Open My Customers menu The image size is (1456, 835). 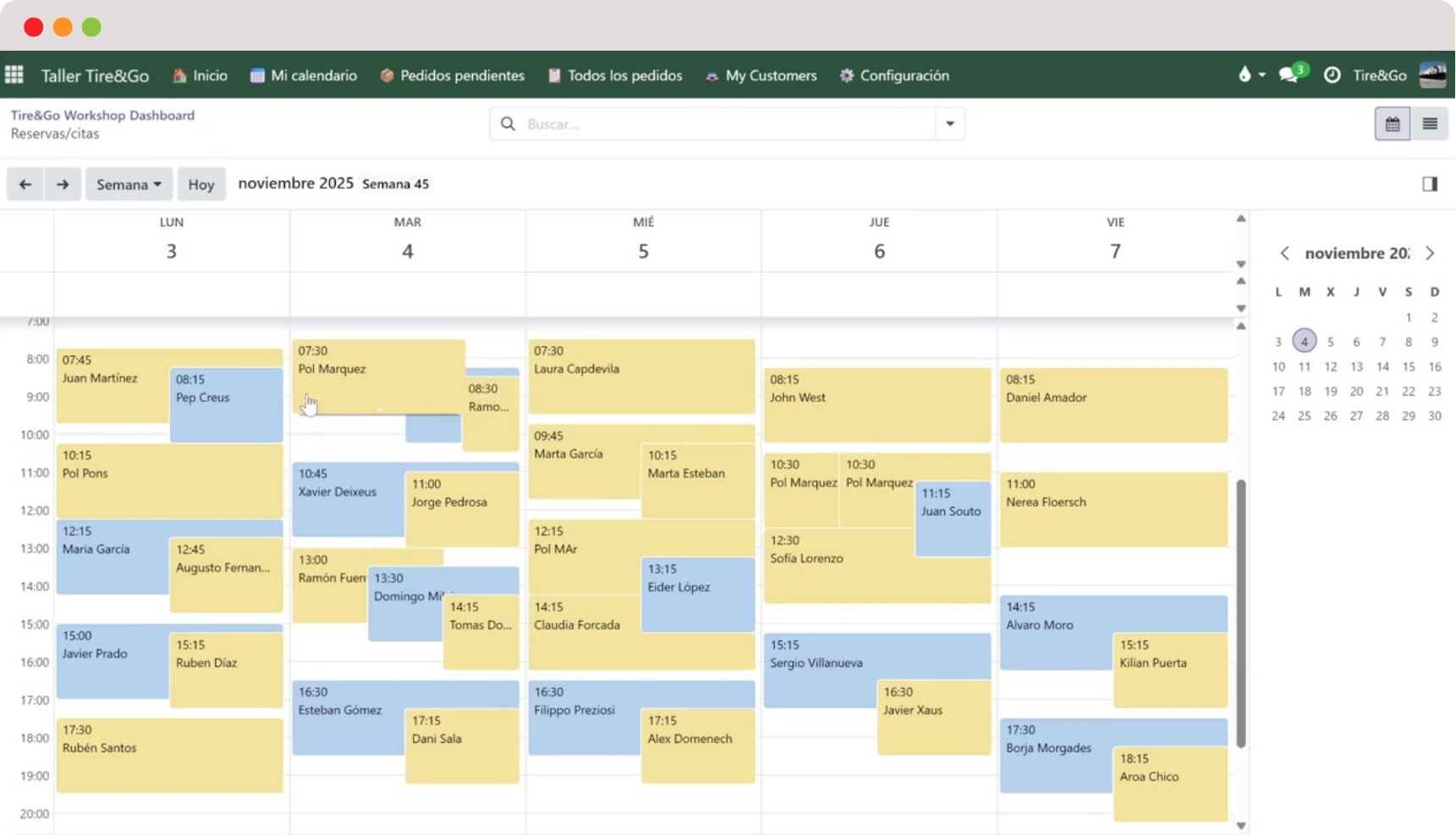click(761, 75)
